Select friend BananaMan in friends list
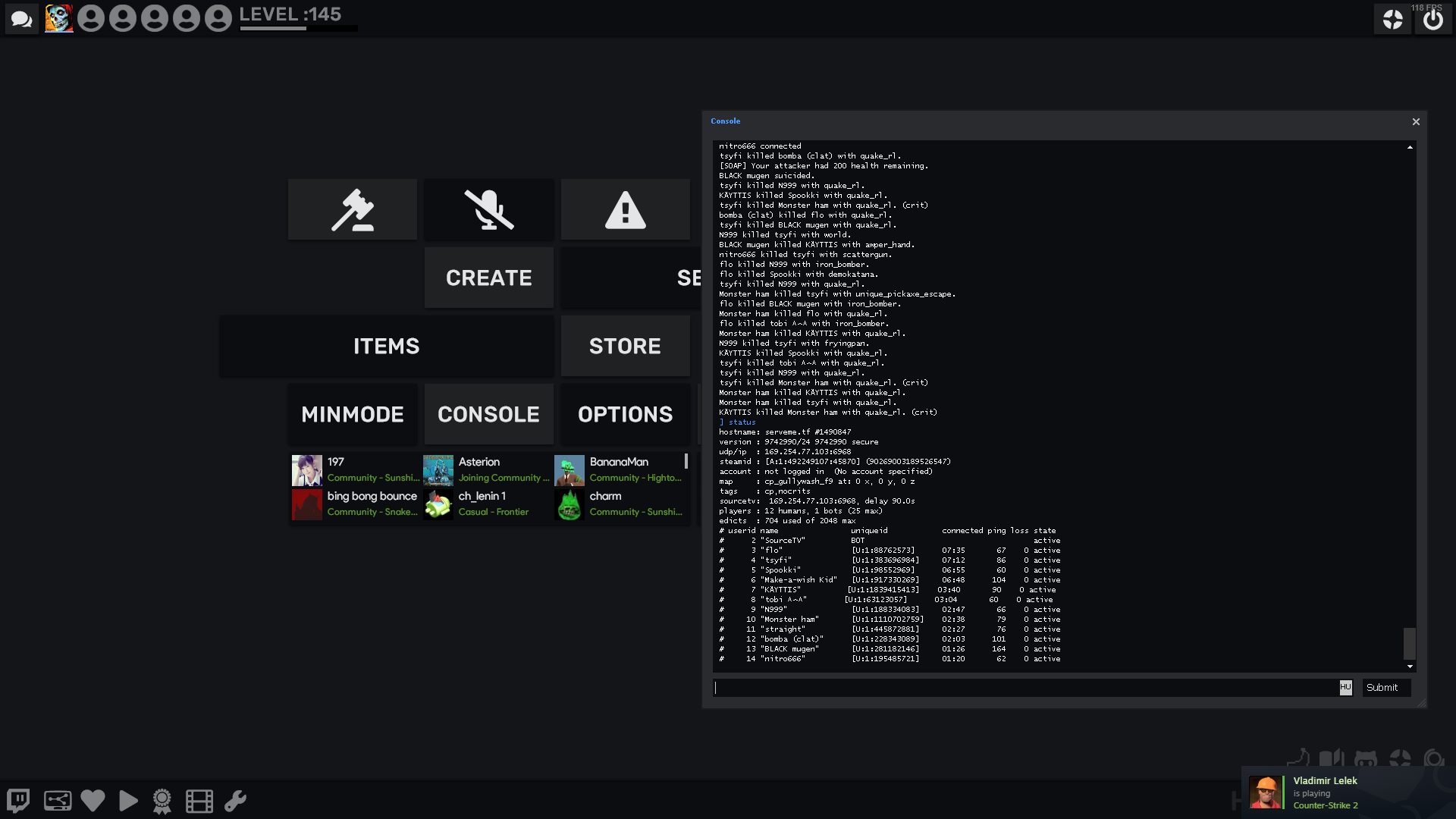The height and width of the screenshot is (819, 1456). click(620, 470)
